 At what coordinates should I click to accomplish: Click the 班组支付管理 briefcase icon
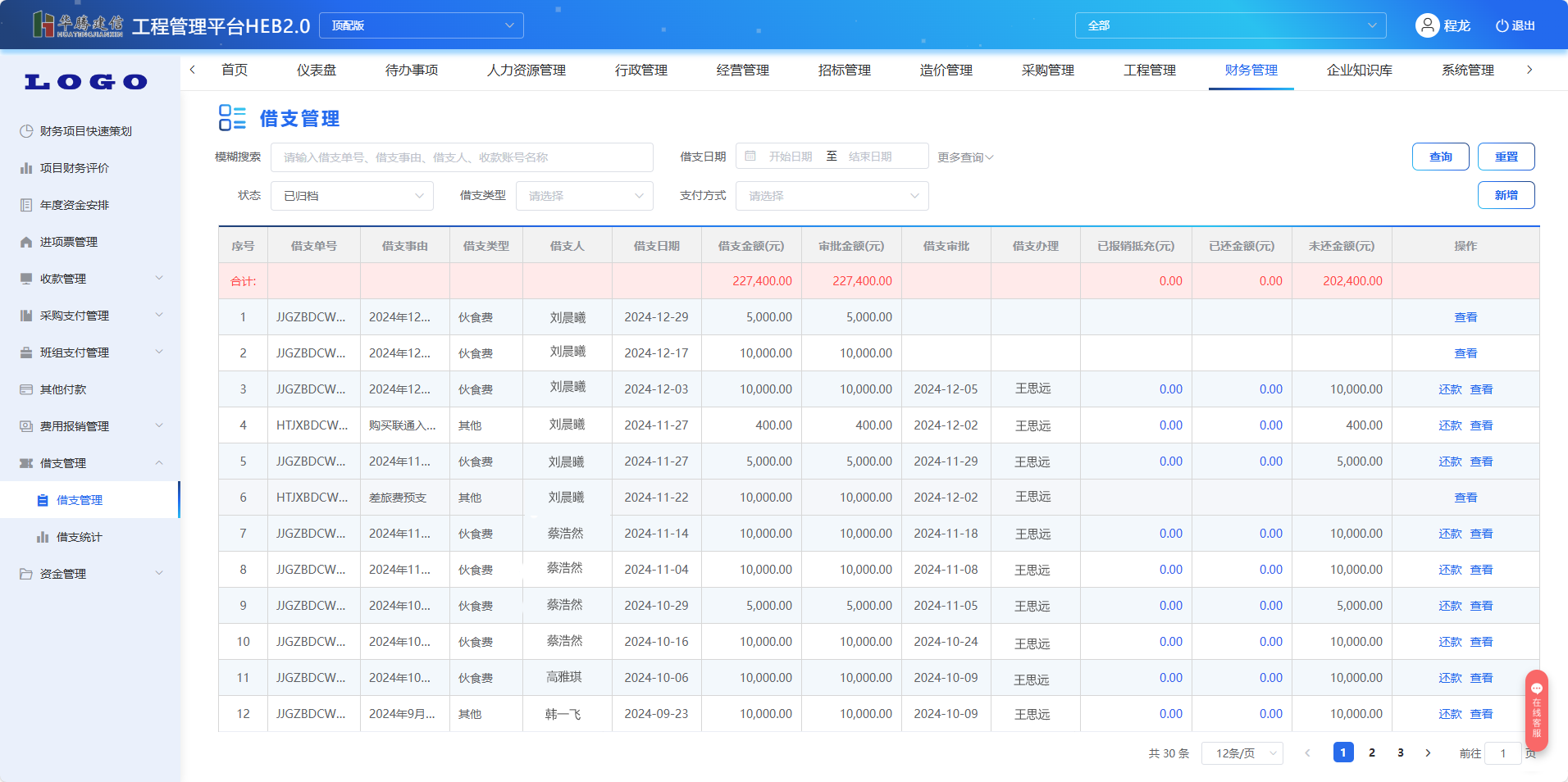point(26,352)
